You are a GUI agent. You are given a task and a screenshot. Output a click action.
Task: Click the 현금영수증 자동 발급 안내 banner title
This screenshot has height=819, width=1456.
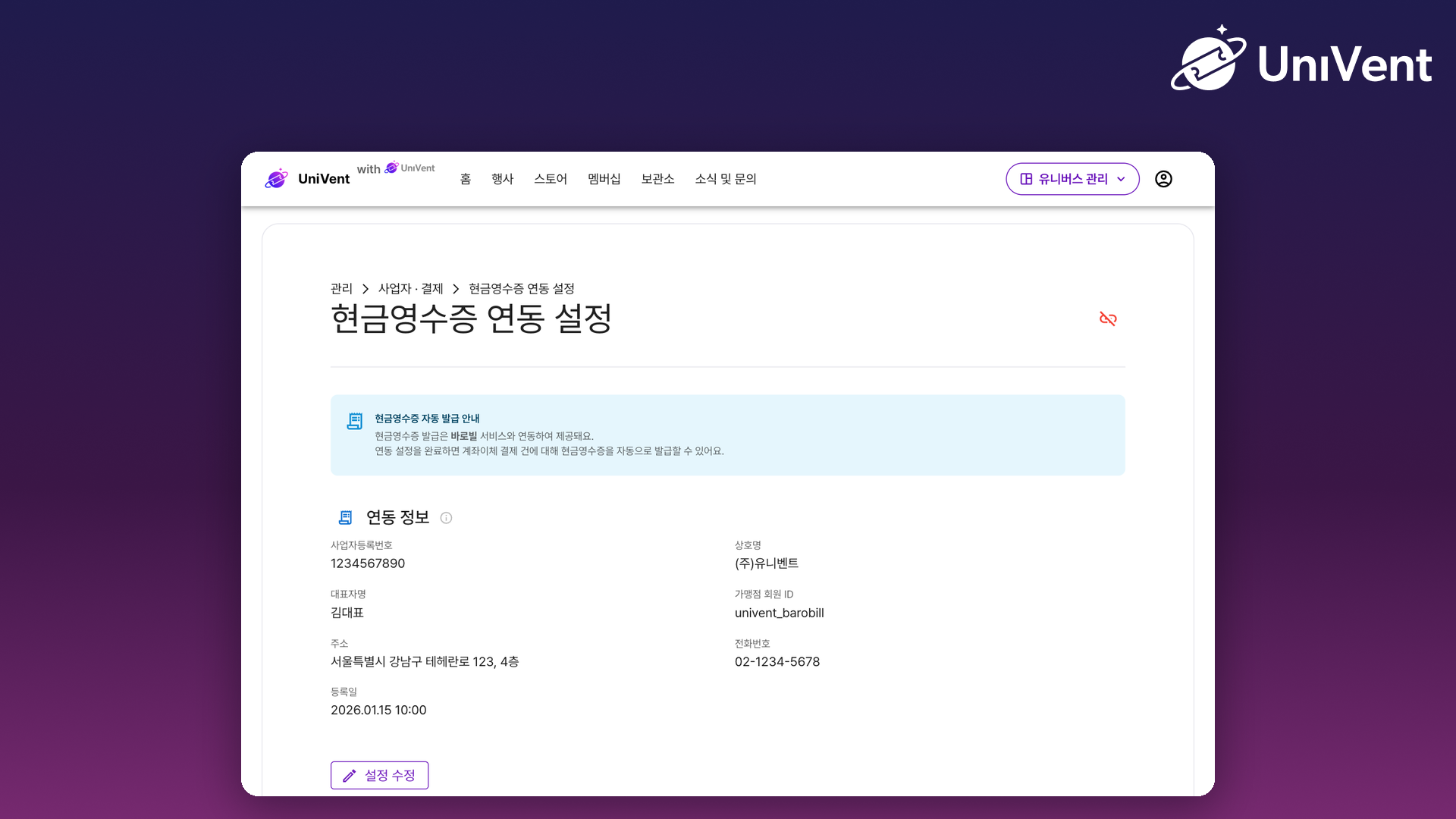coord(427,419)
